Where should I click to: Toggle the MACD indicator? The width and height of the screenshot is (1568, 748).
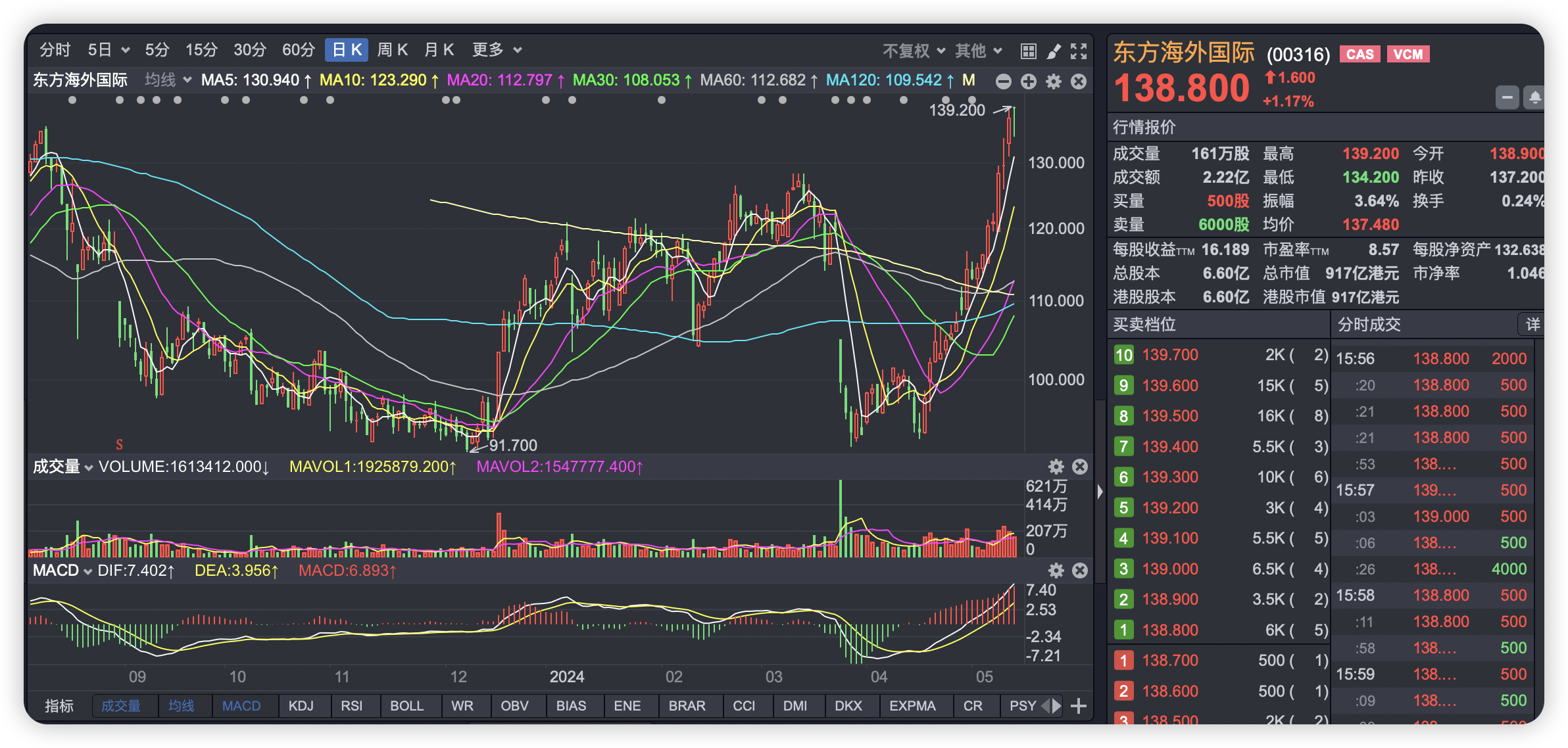tap(241, 706)
